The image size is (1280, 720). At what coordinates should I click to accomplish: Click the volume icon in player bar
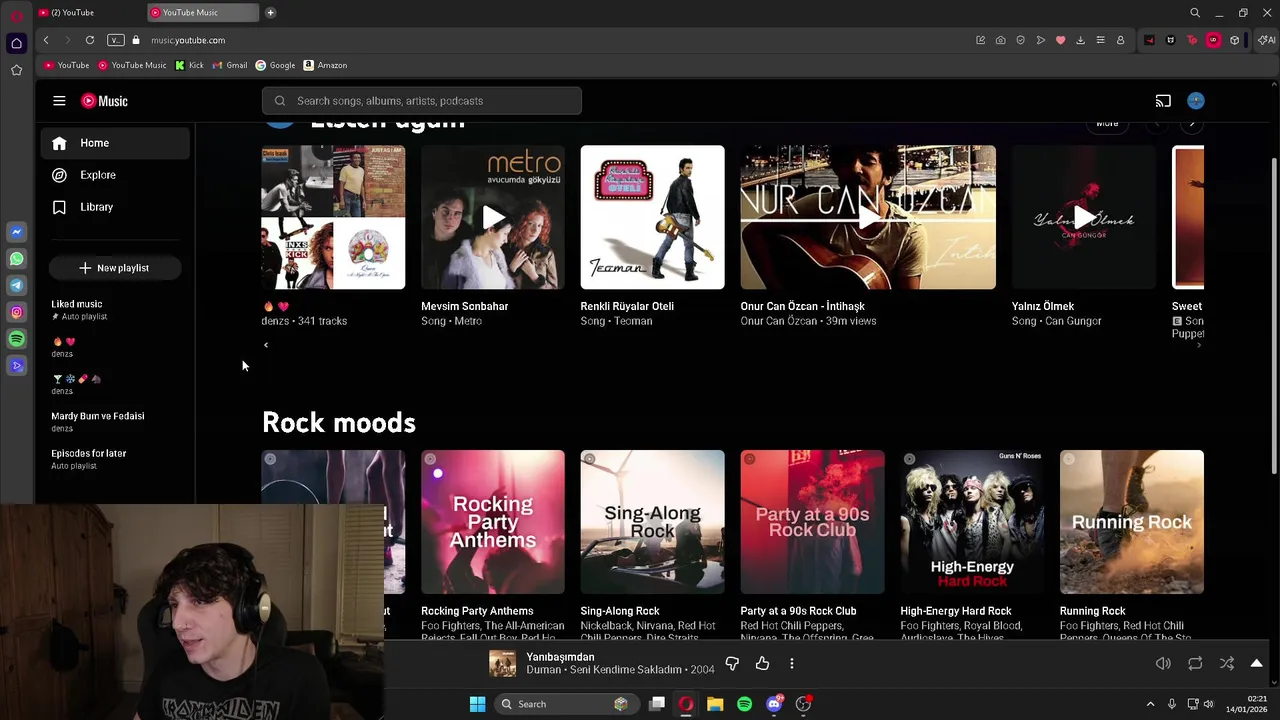pyautogui.click(x=1163, y=663)
